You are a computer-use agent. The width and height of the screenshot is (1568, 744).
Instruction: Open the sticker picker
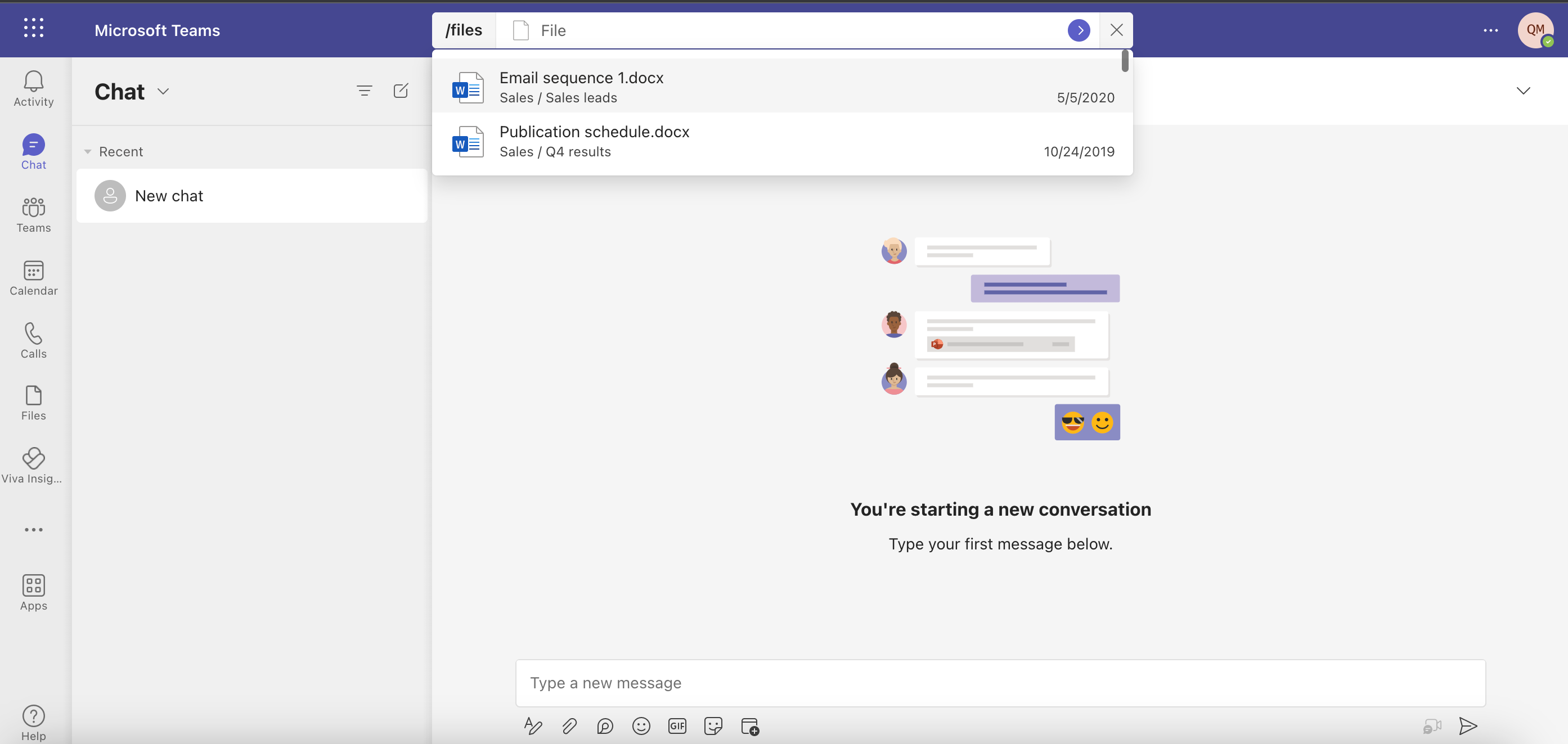pos(713,726)
